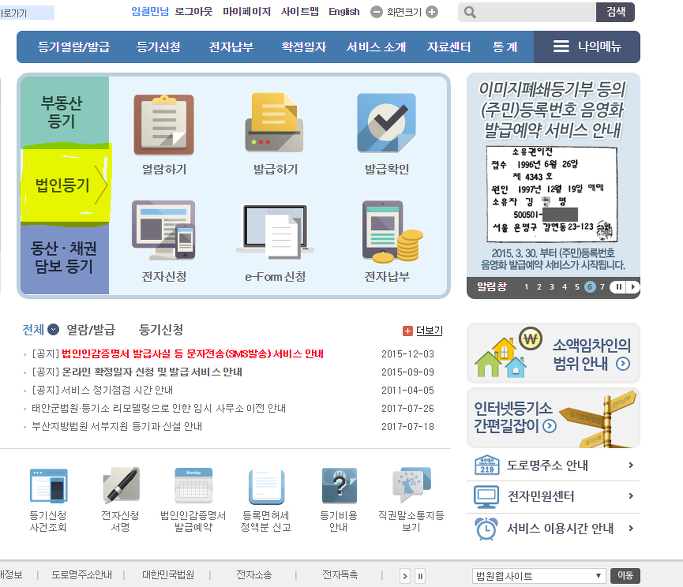Pause the footer links ticker
Screen dimensions: 683x587
pos(420,576)
